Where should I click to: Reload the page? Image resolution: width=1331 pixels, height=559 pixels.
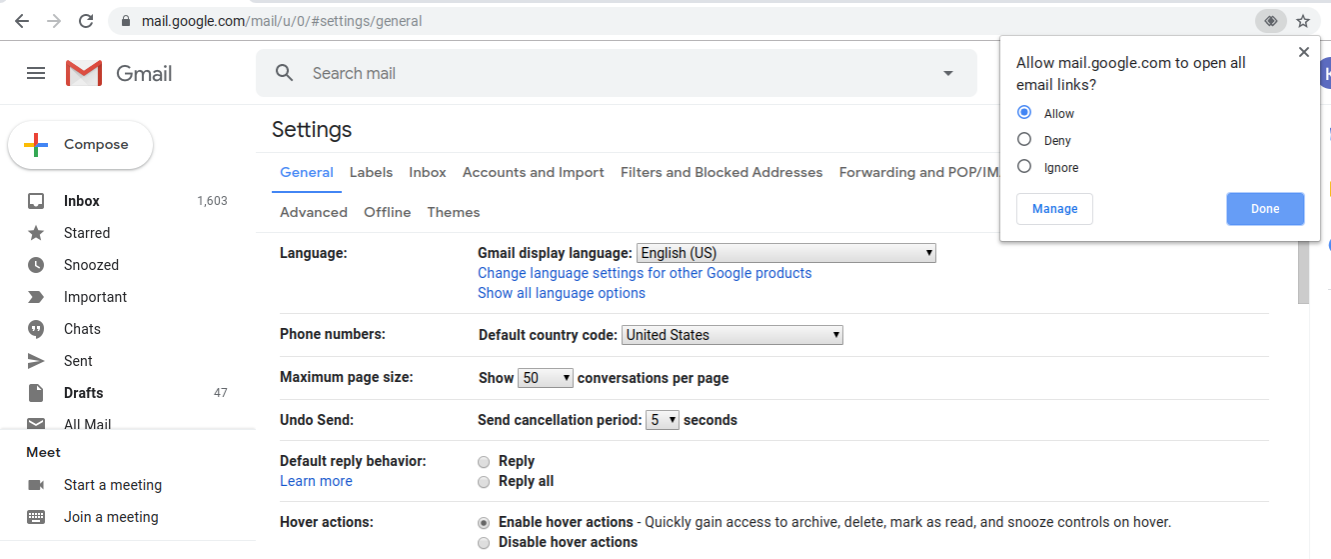86,21
